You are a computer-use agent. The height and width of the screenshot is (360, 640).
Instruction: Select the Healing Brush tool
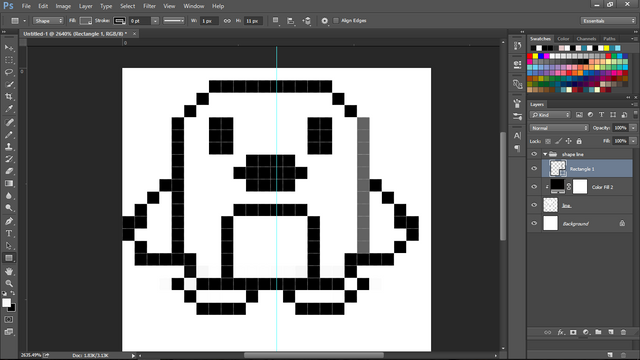[x=9, y=122]
